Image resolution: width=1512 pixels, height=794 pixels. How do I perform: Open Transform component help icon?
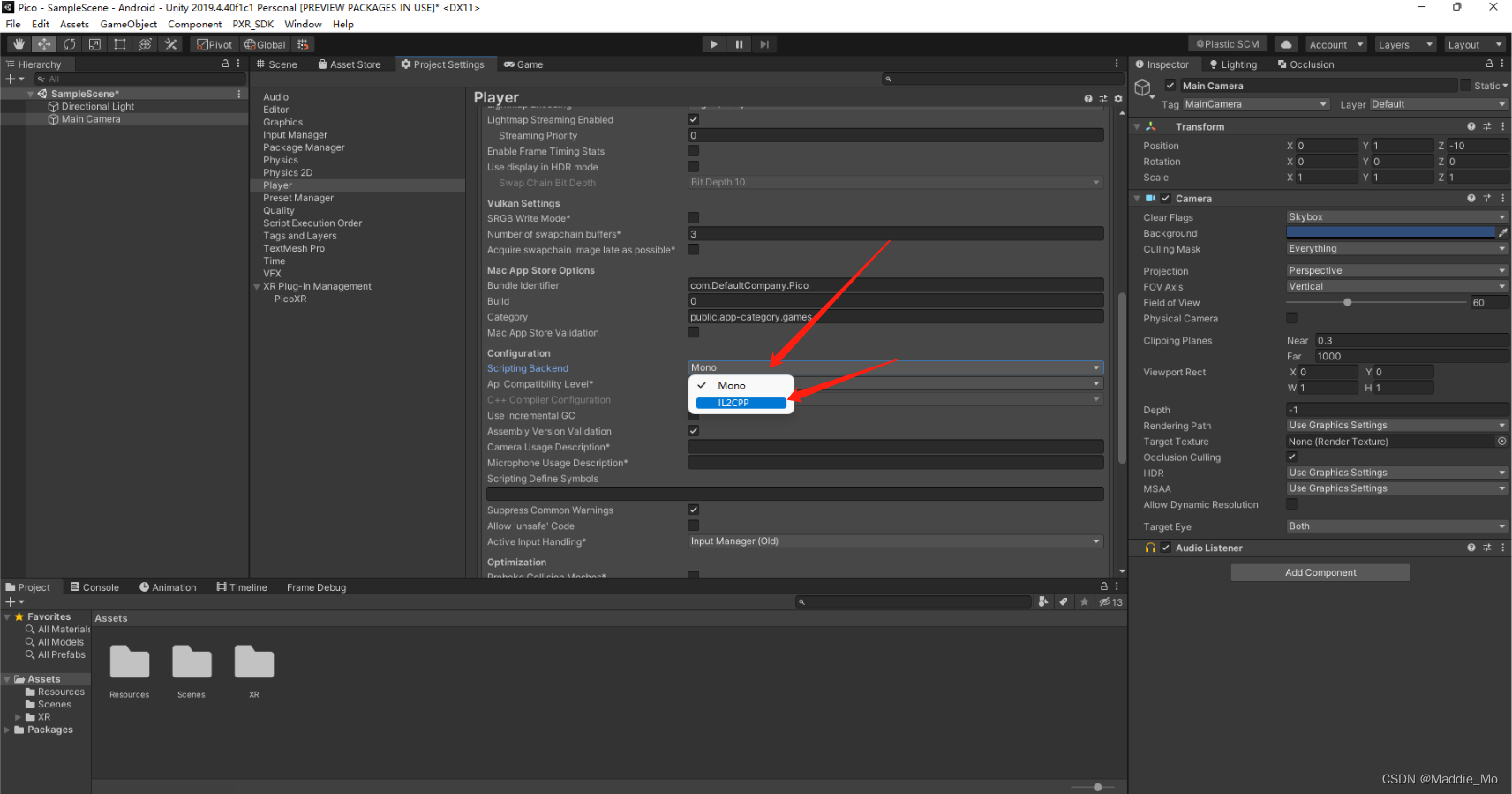coord(1471,126)
